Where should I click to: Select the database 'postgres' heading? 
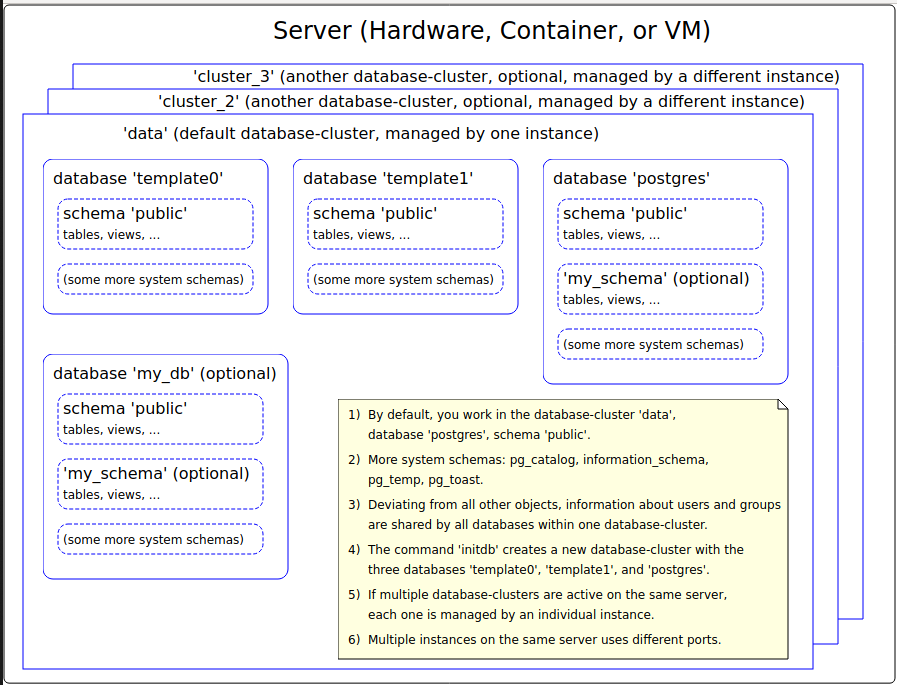pyautogui.click(x=631, y=178)
